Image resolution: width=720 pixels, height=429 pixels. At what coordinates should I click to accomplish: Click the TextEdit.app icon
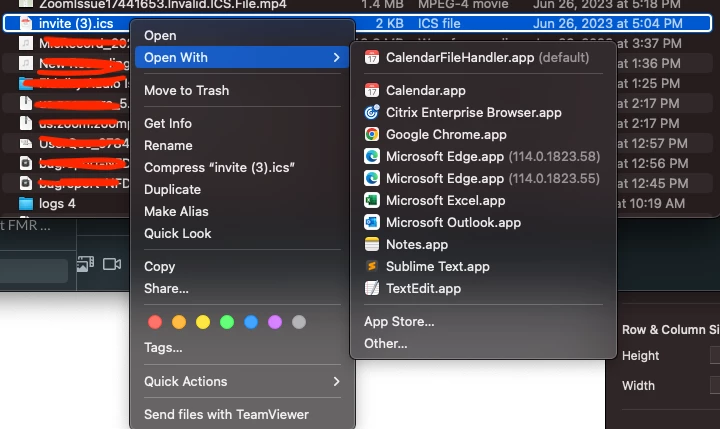tap(372, 288)
